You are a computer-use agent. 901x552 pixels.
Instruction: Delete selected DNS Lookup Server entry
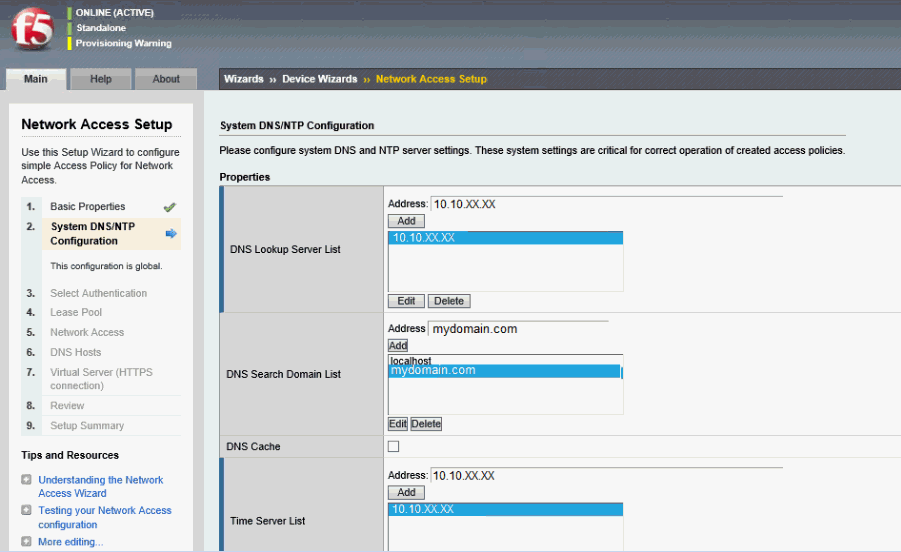(449, 301)
